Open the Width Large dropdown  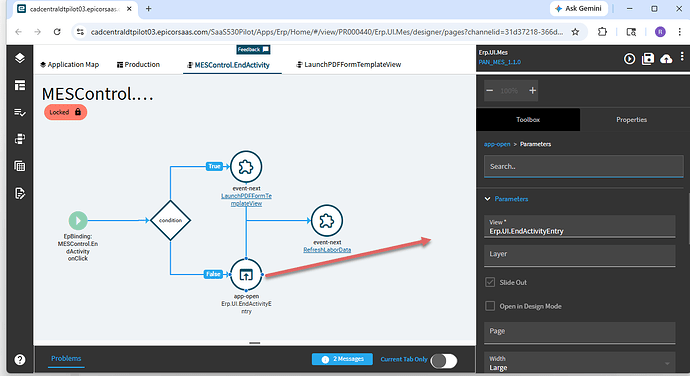click(580, 363)
